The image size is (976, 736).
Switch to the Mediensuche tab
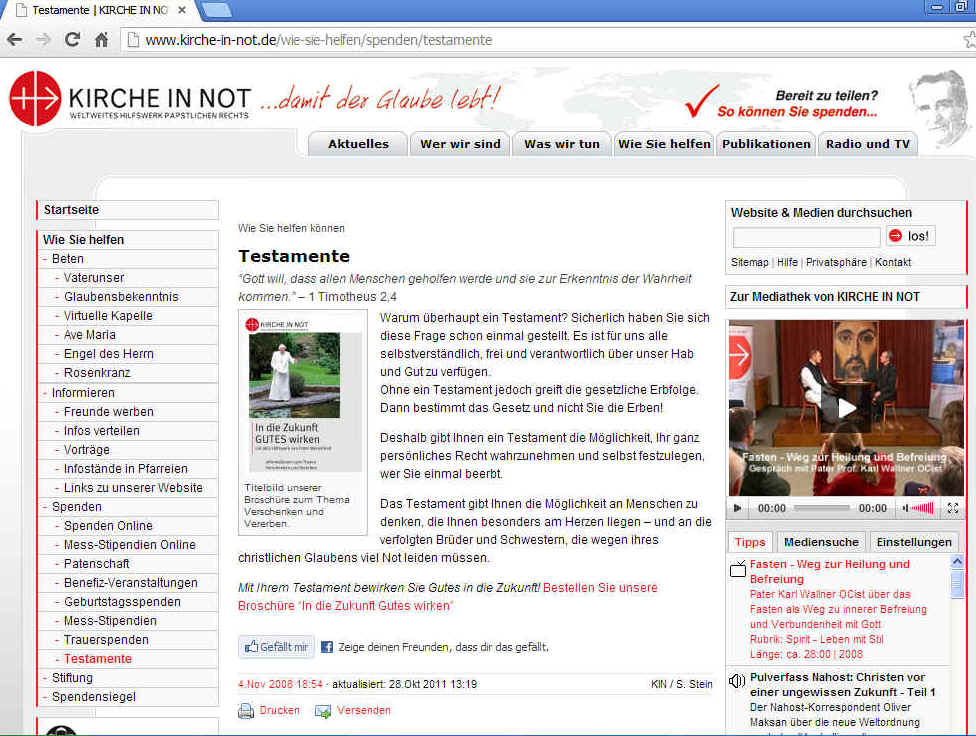[x=821, y=542]
